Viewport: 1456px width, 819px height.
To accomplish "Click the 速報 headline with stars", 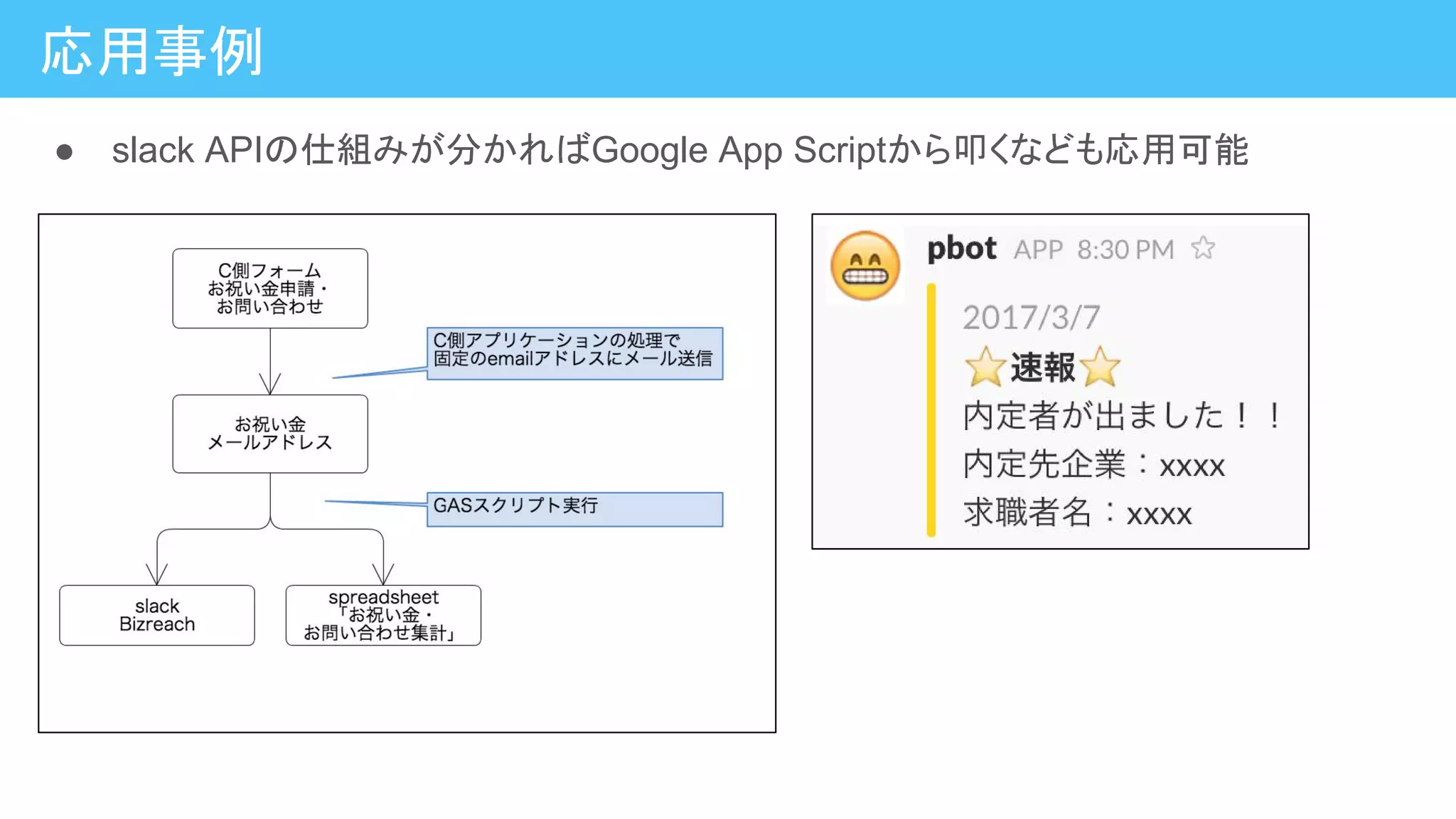I will [x=1042, y=367].
